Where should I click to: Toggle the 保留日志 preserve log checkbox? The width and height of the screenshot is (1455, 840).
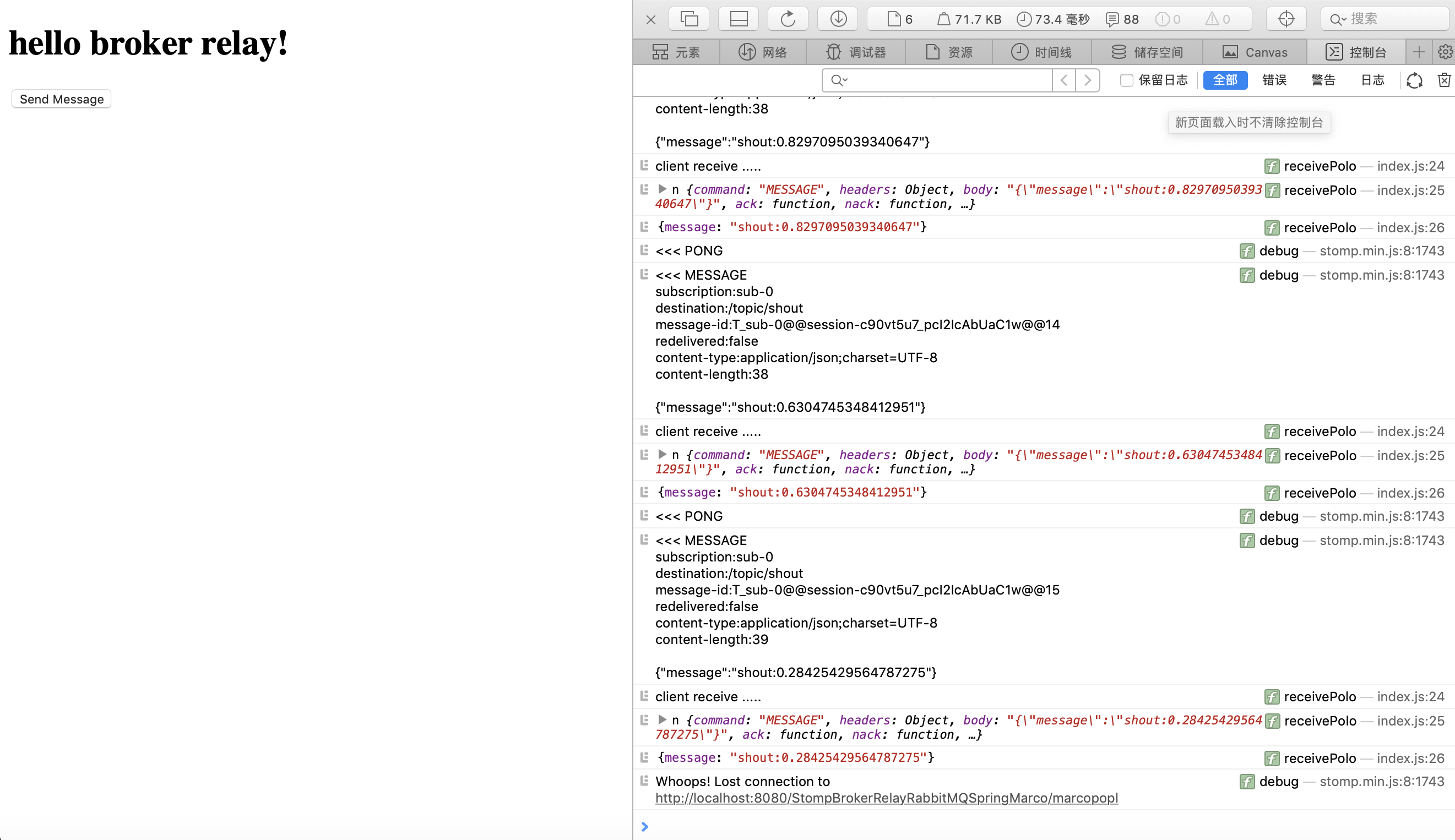pyautogui.click(x=1126, y=80)
